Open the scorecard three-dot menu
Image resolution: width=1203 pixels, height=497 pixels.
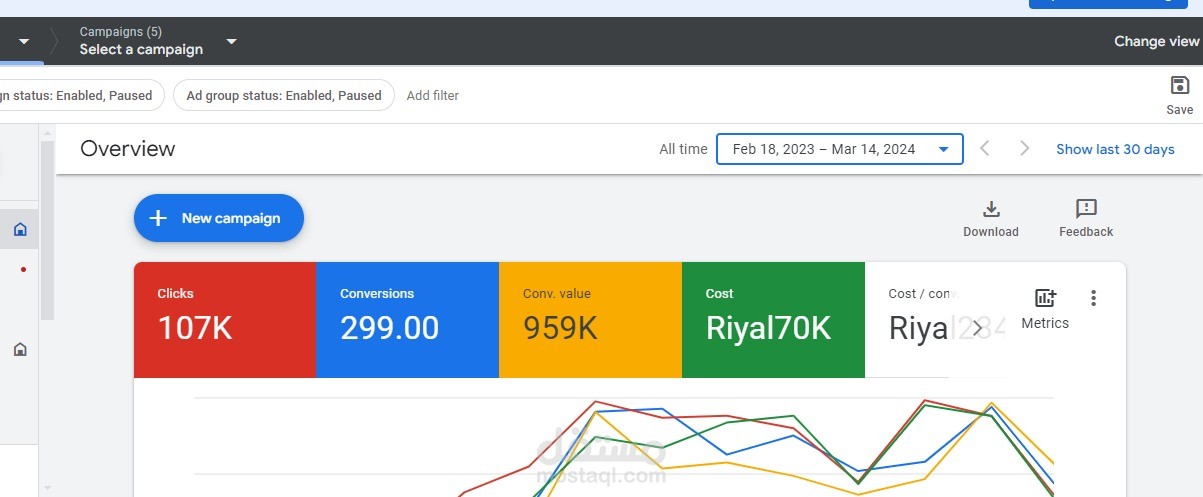coord(1093,298)
